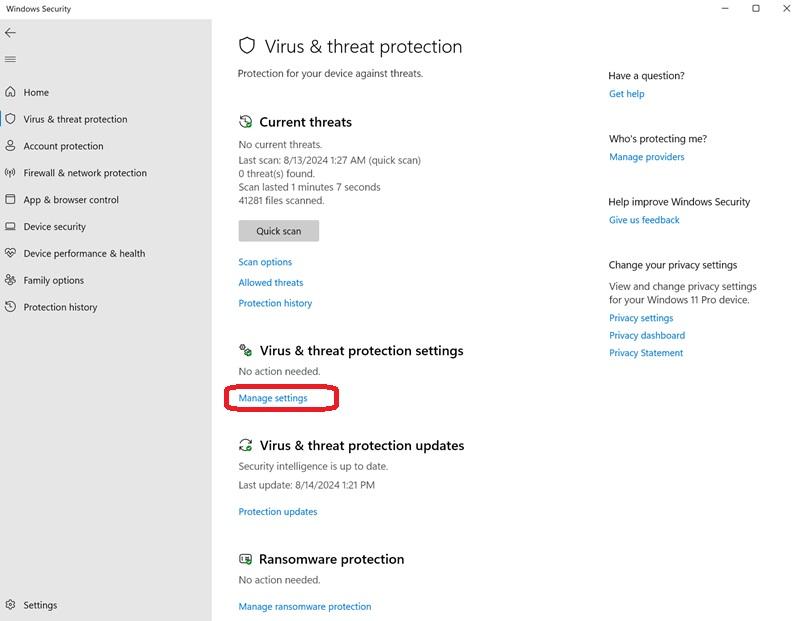Image resolution: width=800 pixels, height=621 pixels.
Task: Click the Firewall & network protection icon
Action: click(x=11, y=173)
